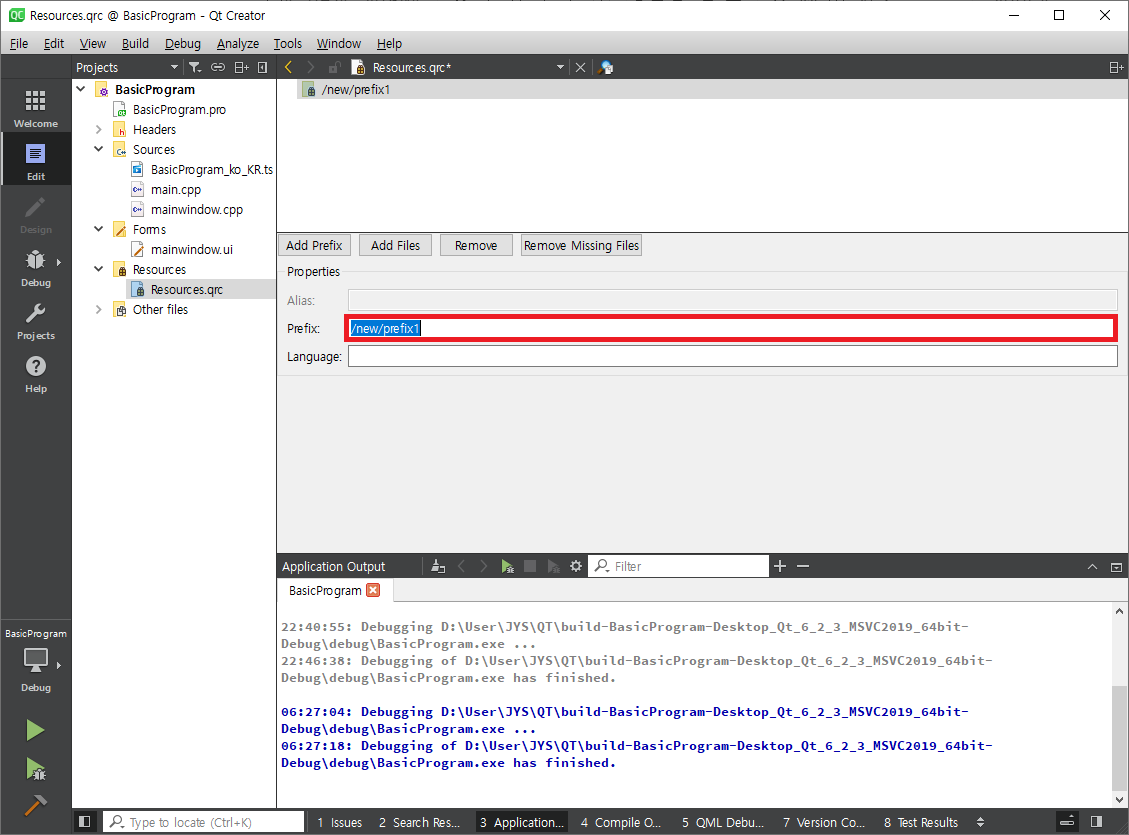Screen dimensions: 1129x835
Task: Build project with the hammer icon
Action: [x=35, y=805]
